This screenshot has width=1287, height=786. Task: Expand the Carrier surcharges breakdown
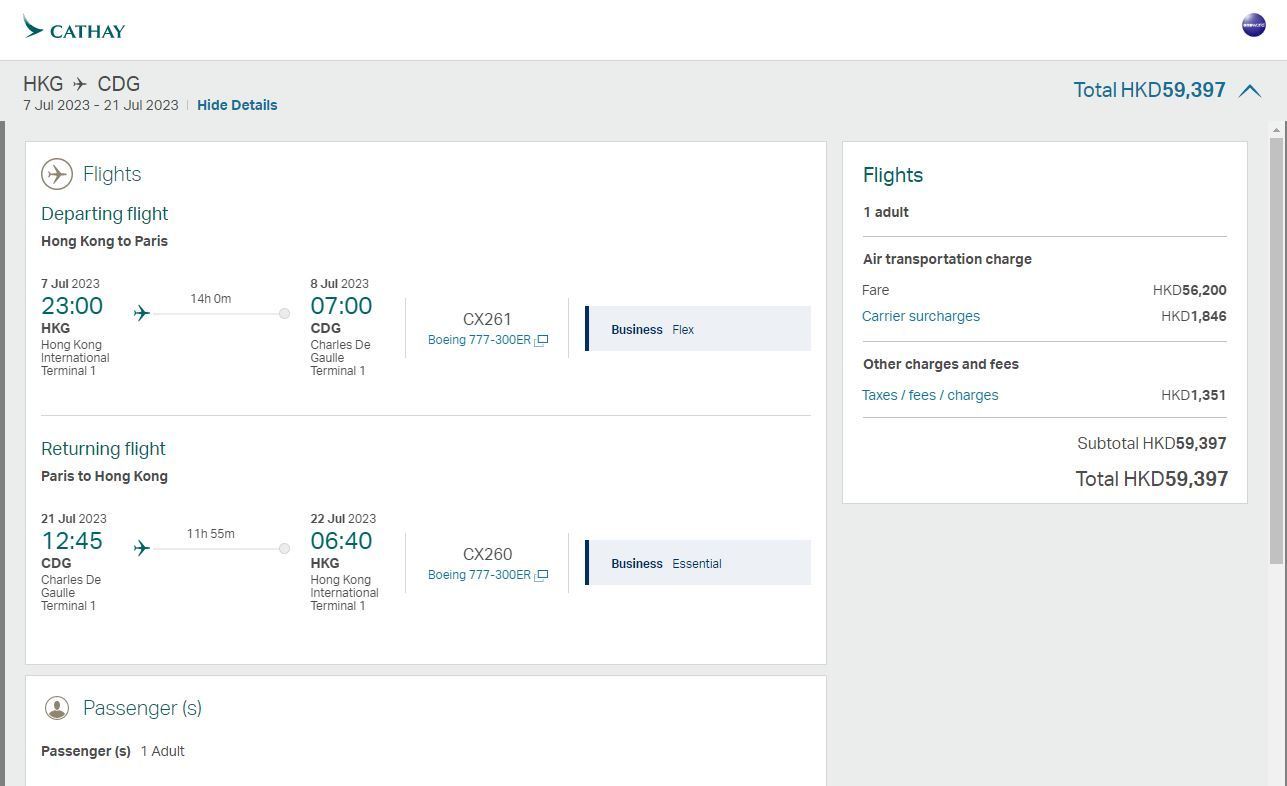click(x=920, y=316)
